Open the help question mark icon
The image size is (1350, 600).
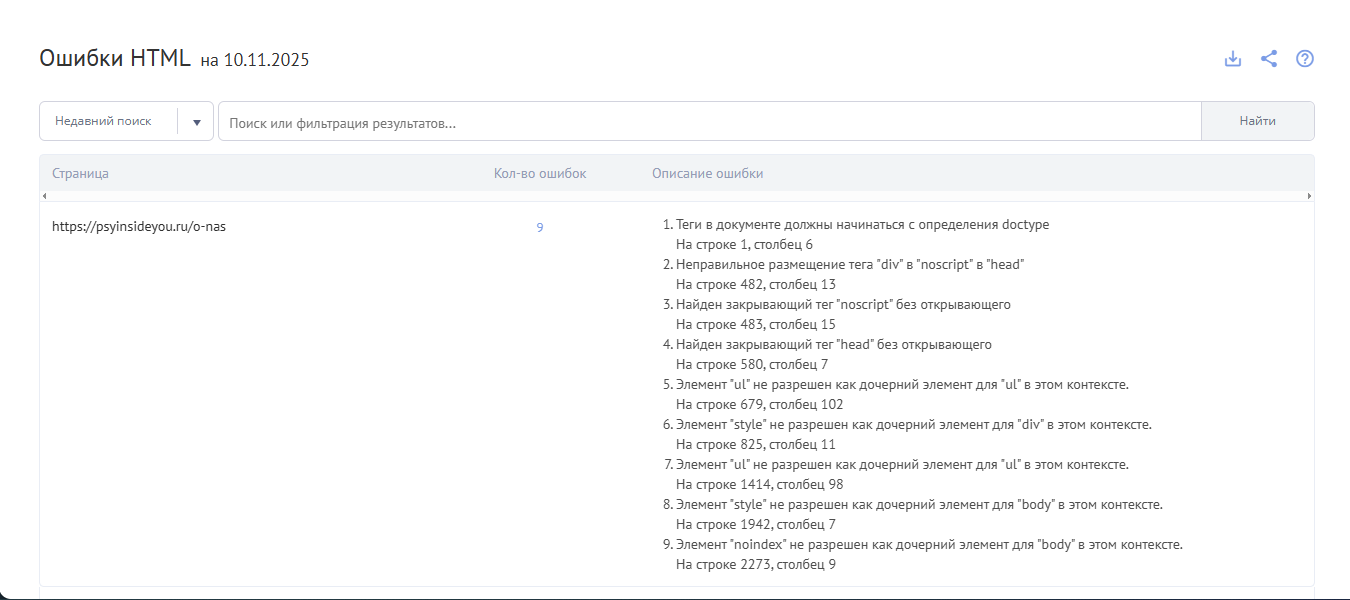click(x=1305, y=59)
